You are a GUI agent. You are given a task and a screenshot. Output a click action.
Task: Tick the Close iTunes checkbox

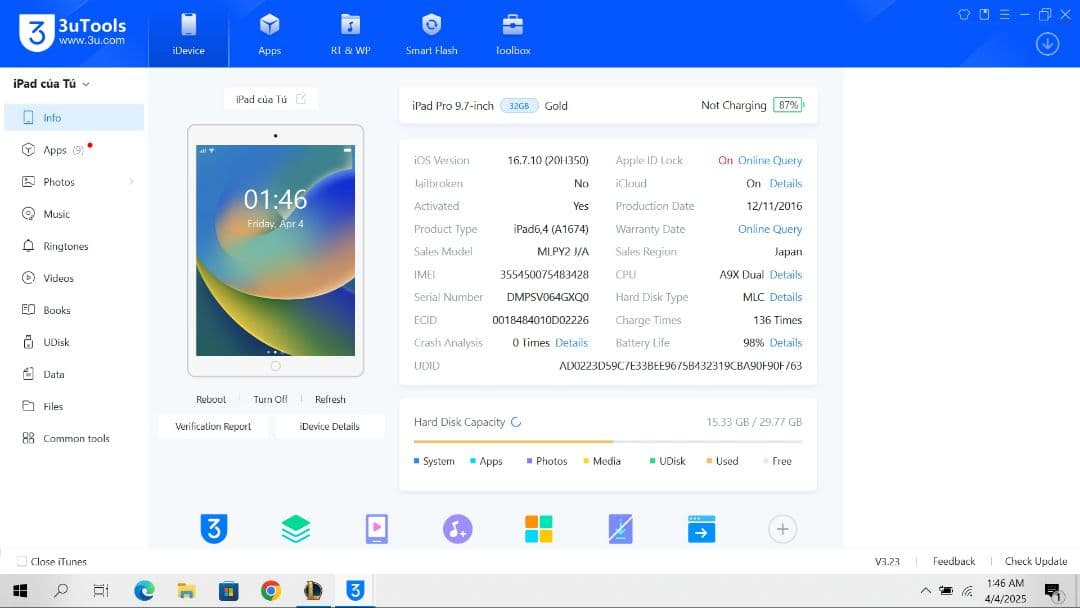click(22, 561)
